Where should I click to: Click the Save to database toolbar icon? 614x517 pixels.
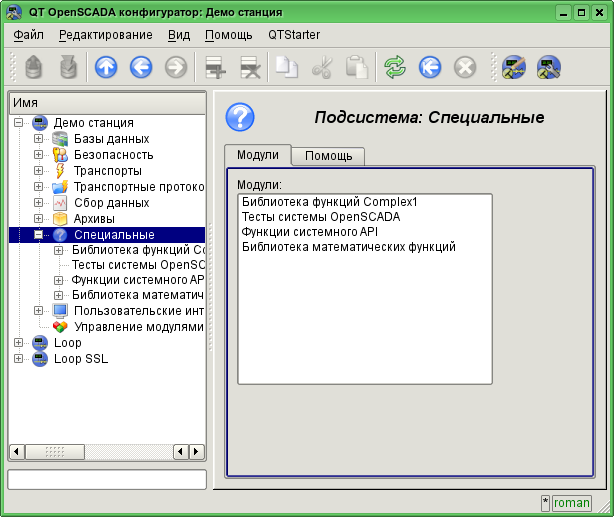pyautogui.click(x=69, y=67)
